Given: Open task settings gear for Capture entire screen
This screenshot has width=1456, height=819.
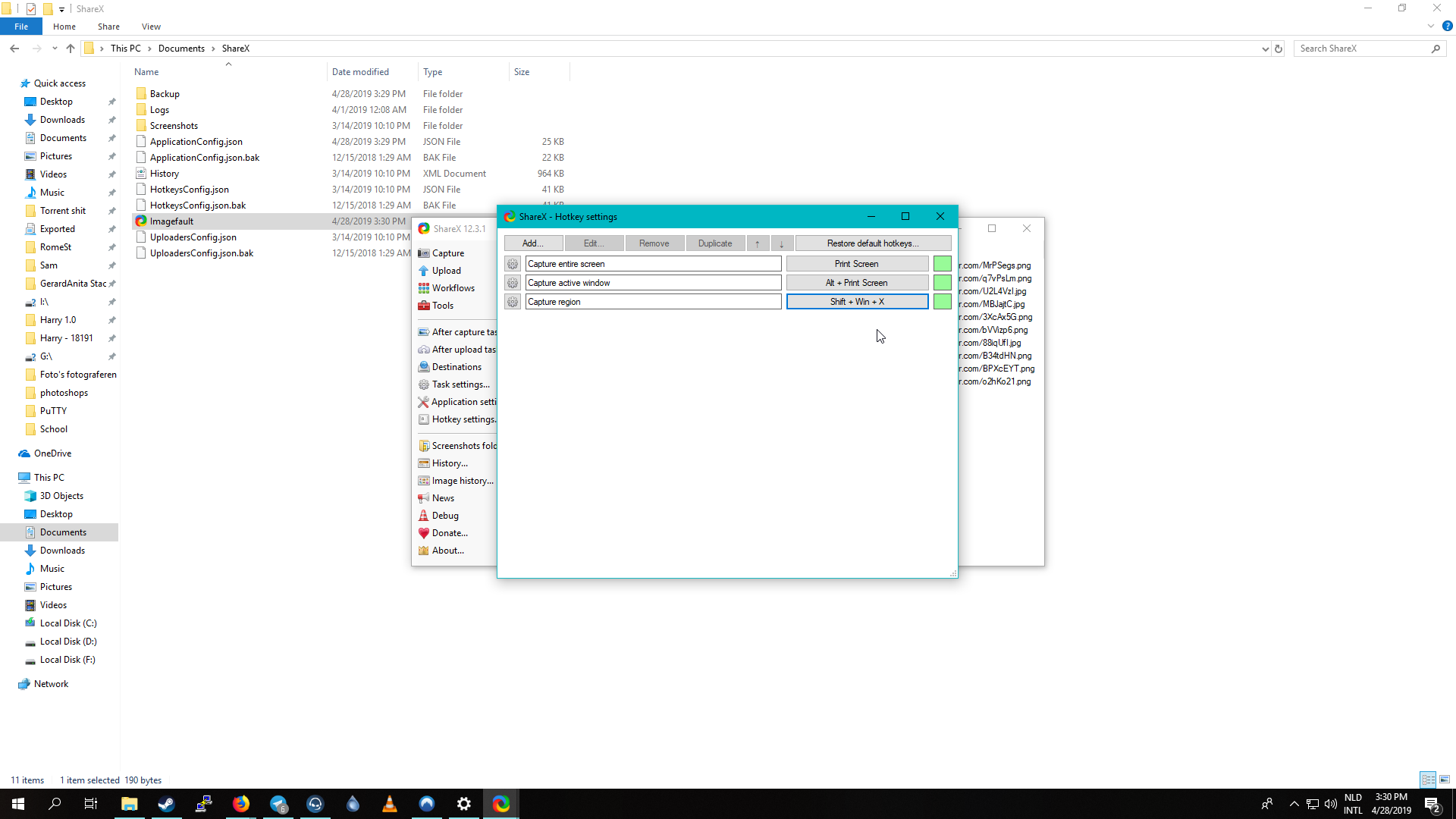Looking at the screenshot, I should (513, 264).
